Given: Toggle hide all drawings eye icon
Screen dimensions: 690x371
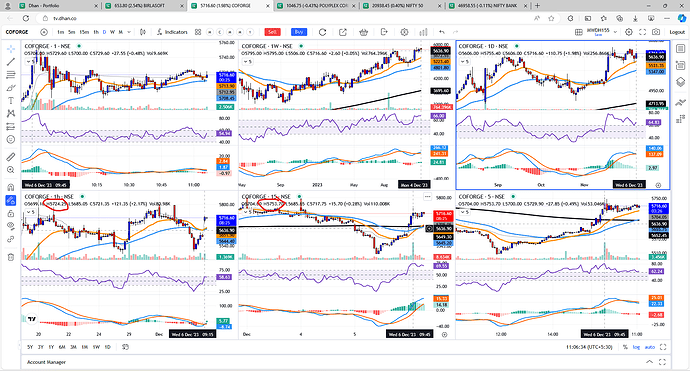Looking at the screenshot, I should [x=11, y=226].
